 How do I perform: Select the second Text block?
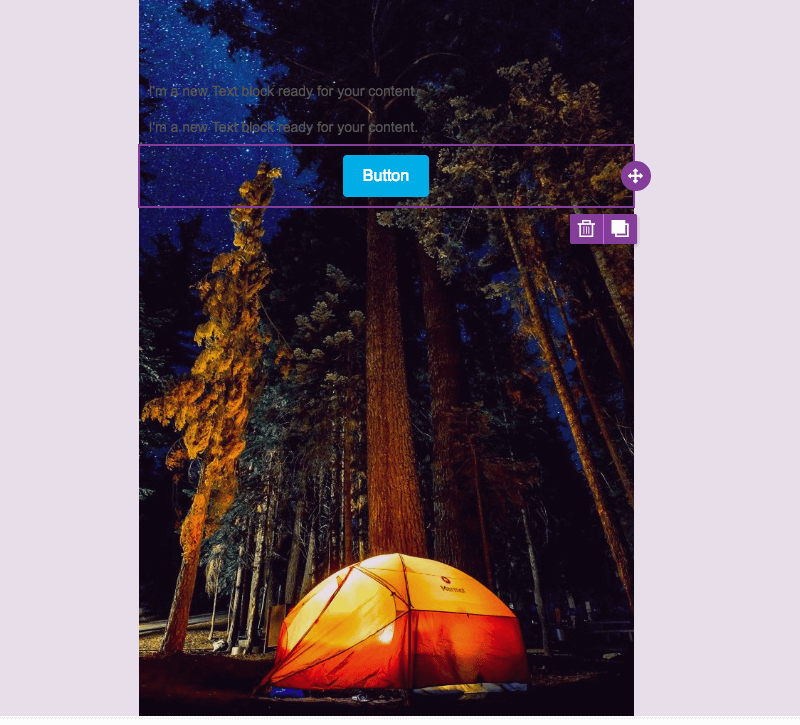(x=283, y=127)
